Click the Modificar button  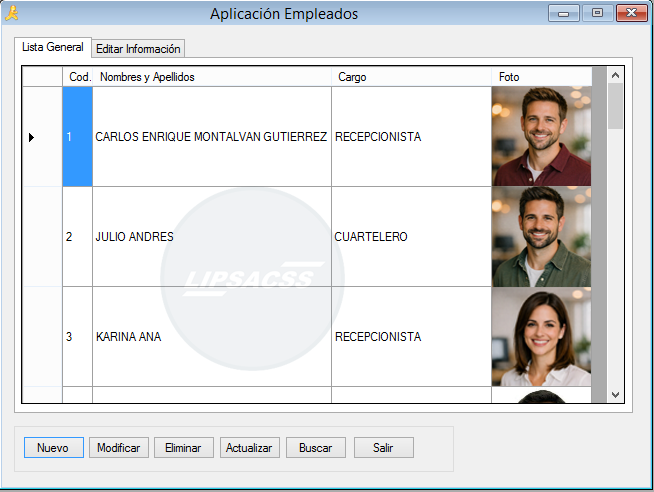118,447
